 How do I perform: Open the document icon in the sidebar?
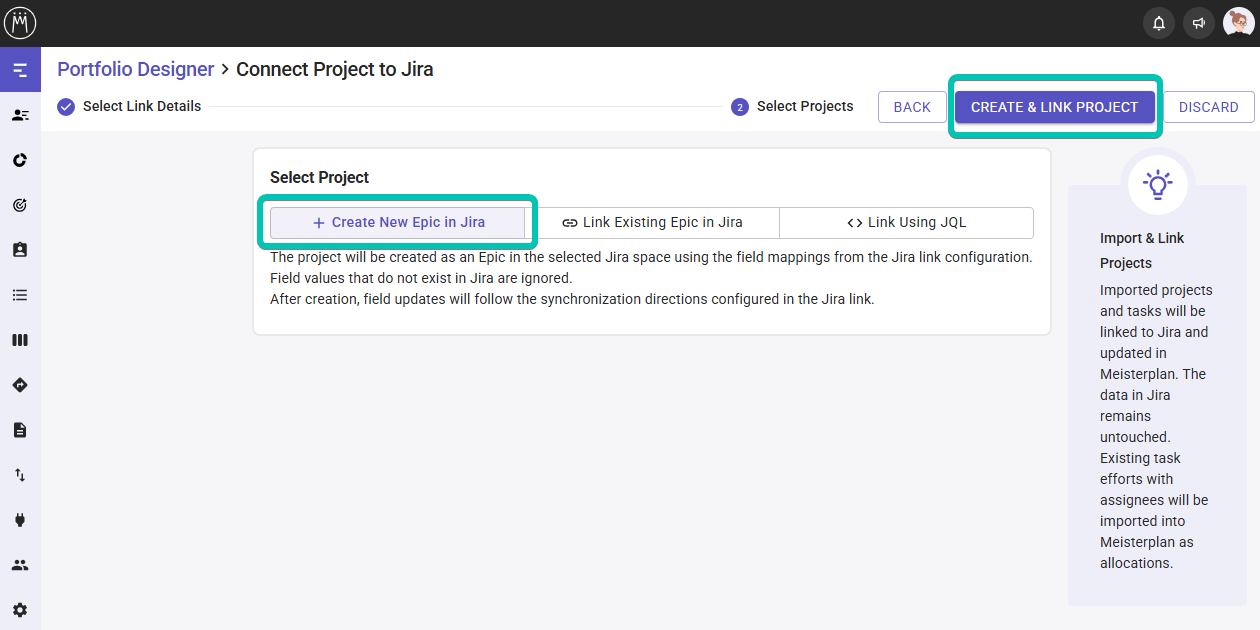point(20,430)
